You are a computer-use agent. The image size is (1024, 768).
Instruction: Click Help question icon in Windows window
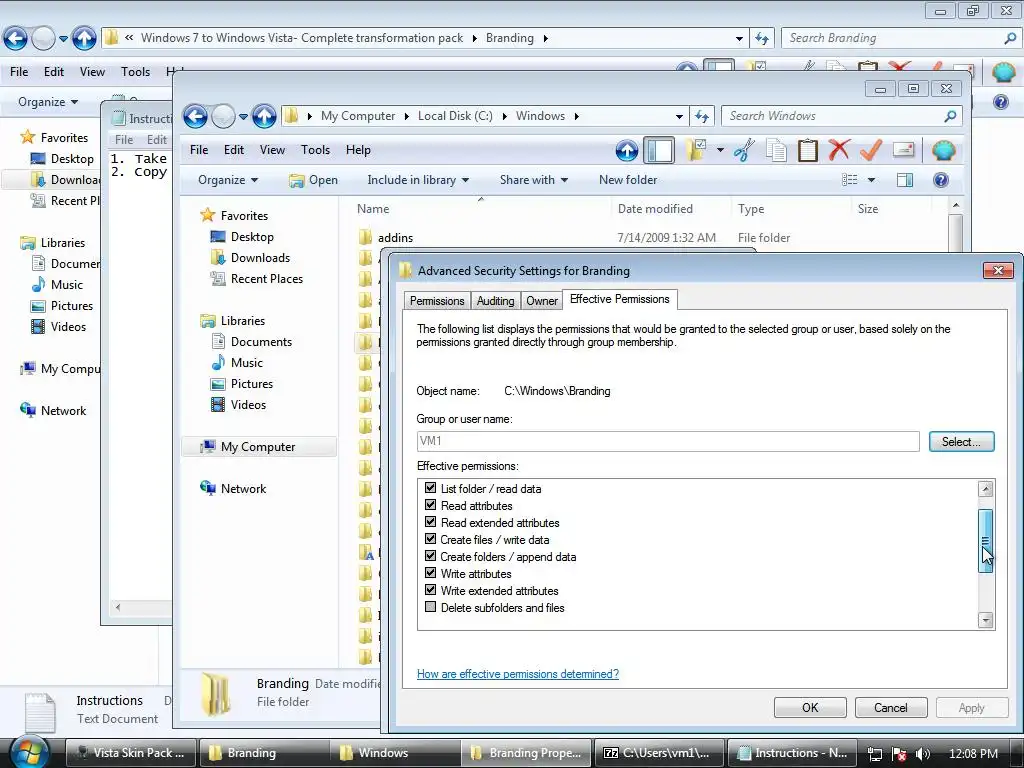click(x=941, y=180)
